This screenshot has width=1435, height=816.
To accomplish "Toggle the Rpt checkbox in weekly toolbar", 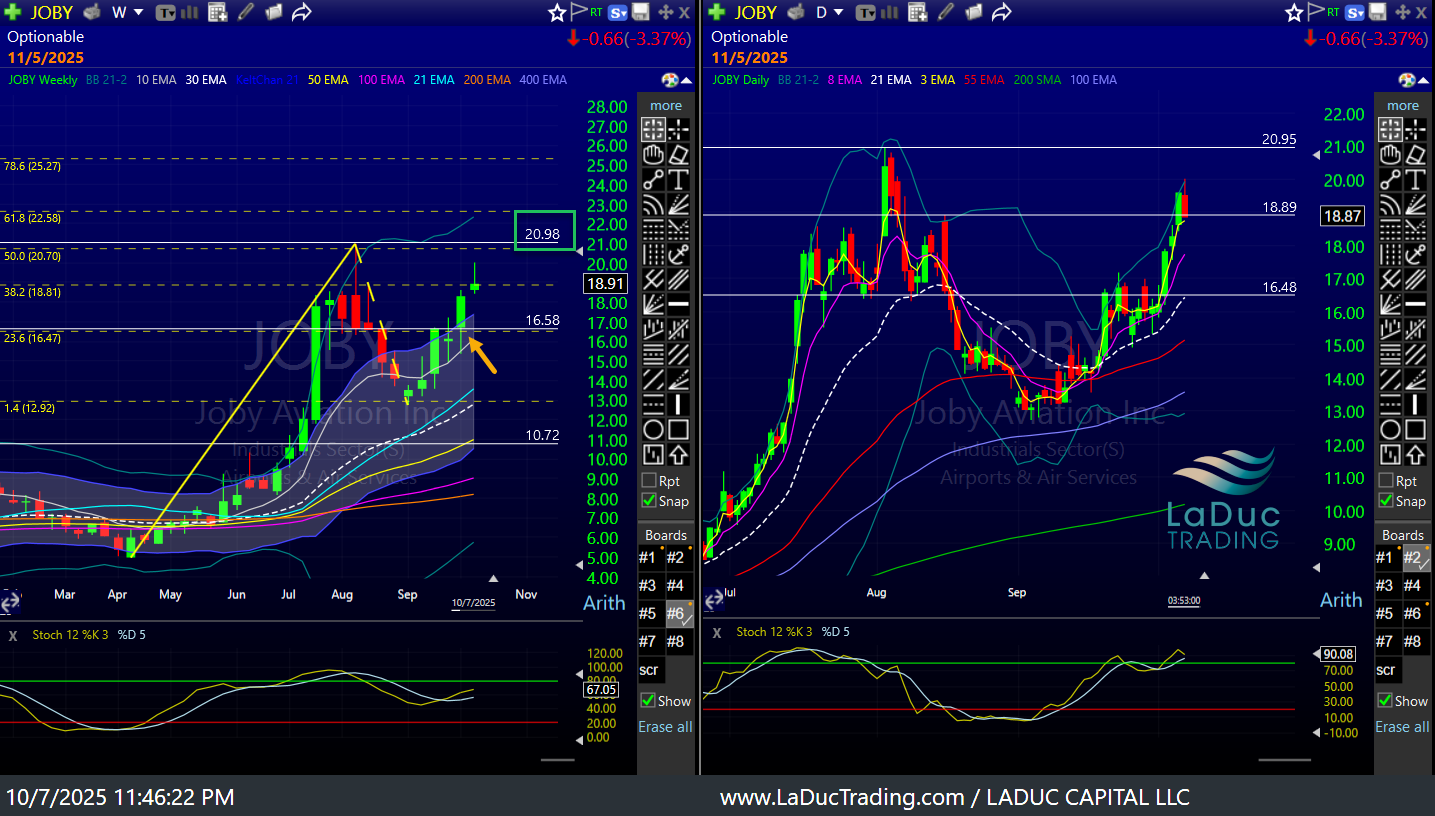I will coord(649,481).
